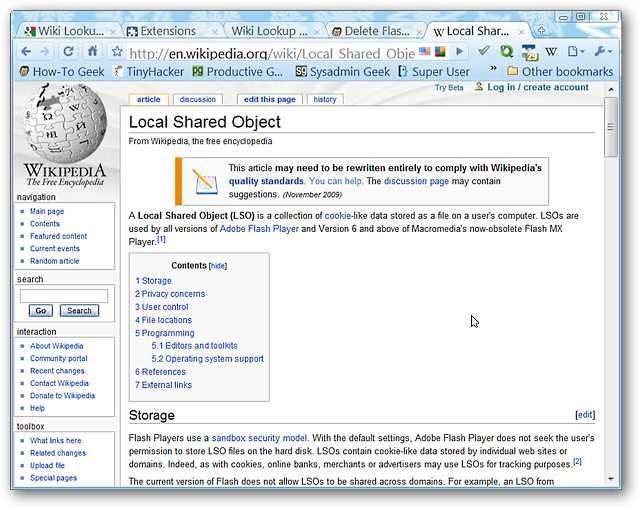640x508 pixels.
Task: Click the Wikipedia search text box
Action: [x=64, y=296]
